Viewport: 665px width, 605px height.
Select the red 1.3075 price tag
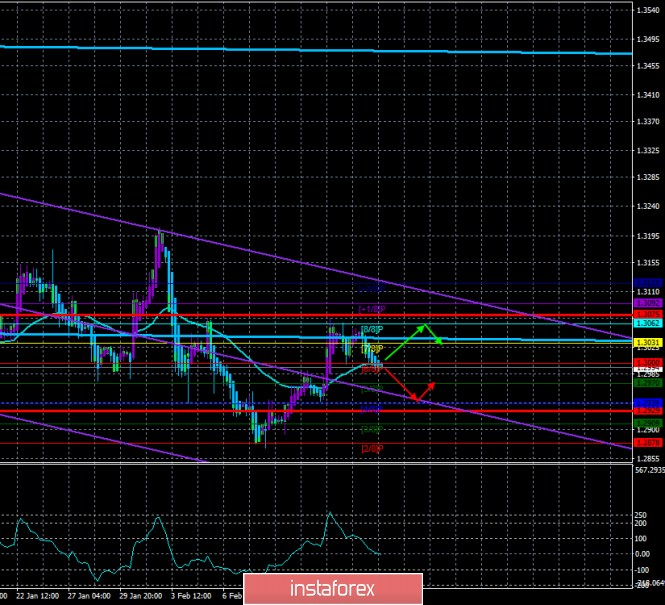tap(648, 314)
